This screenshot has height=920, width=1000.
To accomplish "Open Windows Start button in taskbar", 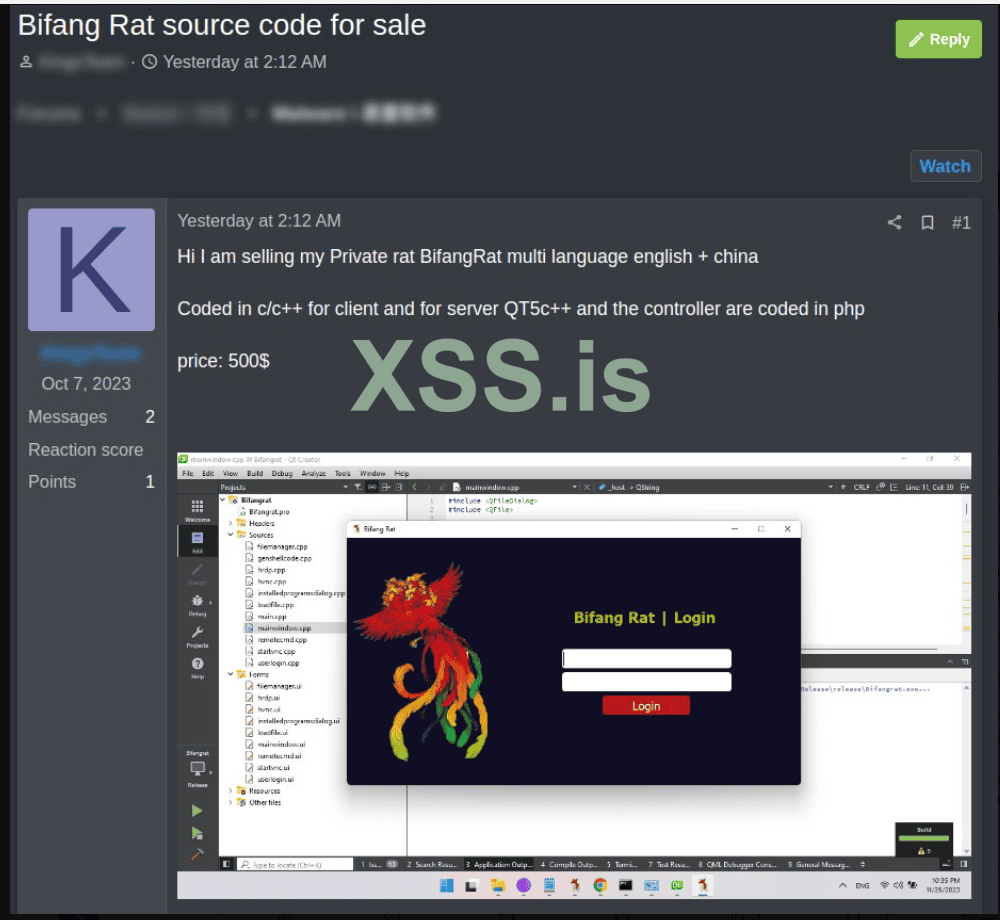I will [x=446, y=885].
